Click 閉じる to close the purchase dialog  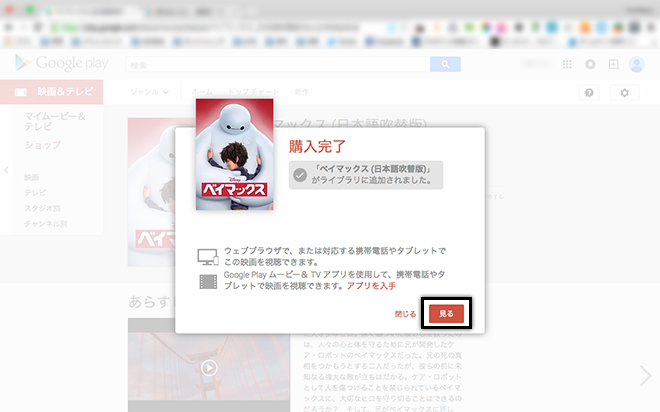click(405, 314)
